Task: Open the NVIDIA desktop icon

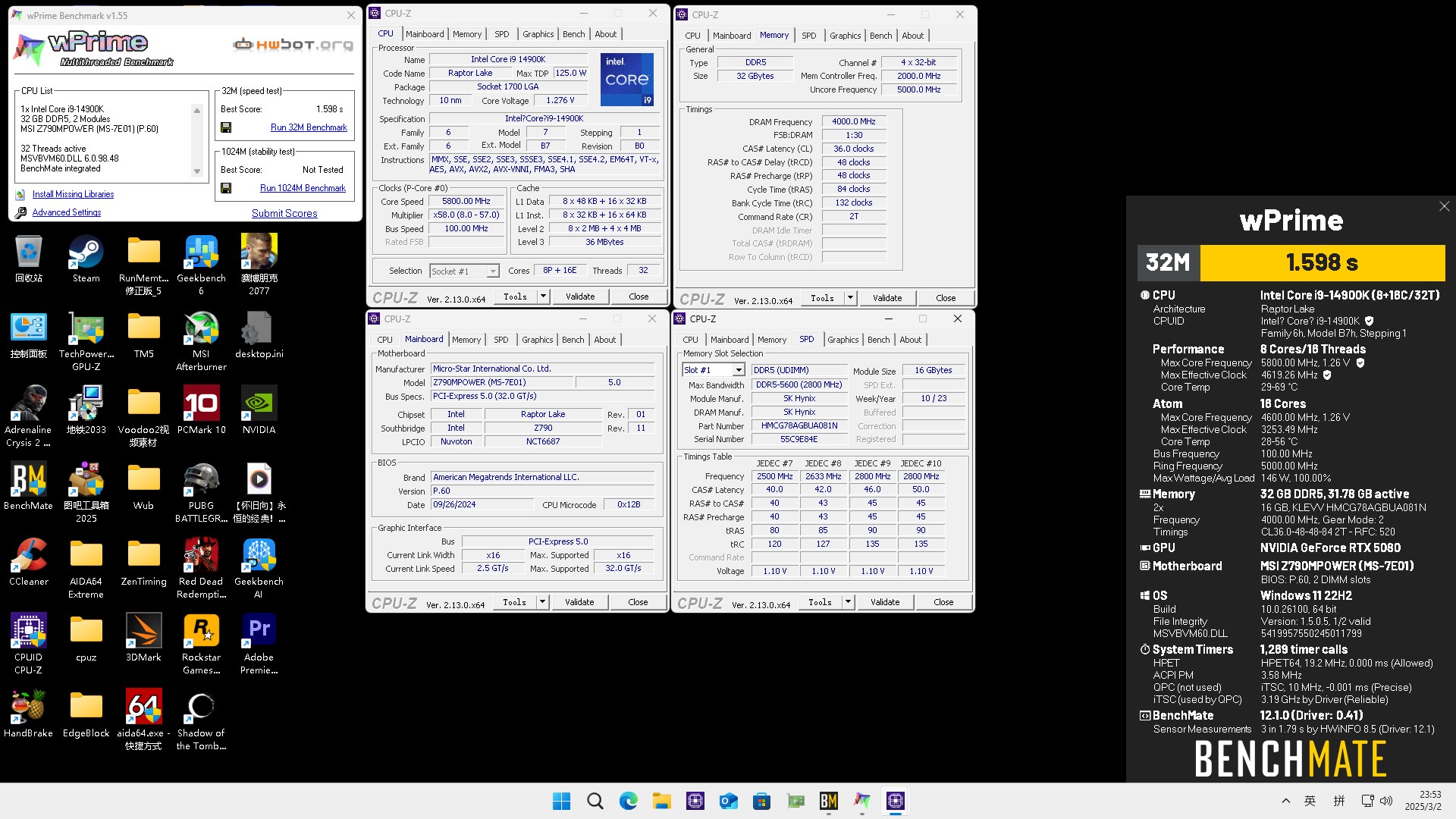Action: [259, 410]
